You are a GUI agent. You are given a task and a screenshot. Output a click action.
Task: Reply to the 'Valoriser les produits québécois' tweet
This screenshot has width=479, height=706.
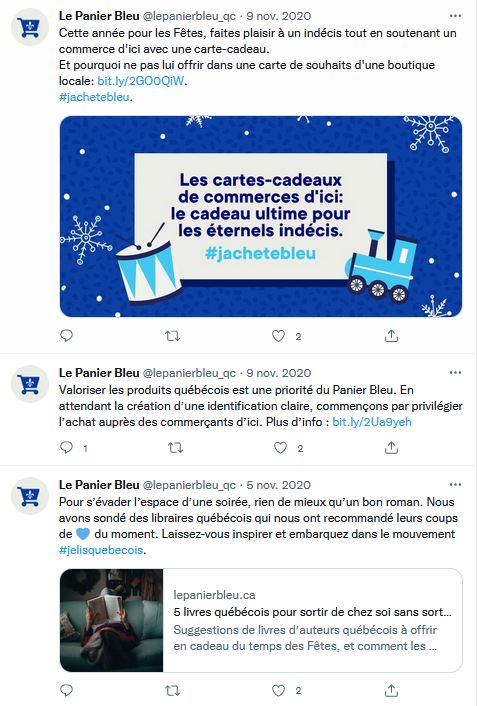pyautogui.click(x=67, y=448)
